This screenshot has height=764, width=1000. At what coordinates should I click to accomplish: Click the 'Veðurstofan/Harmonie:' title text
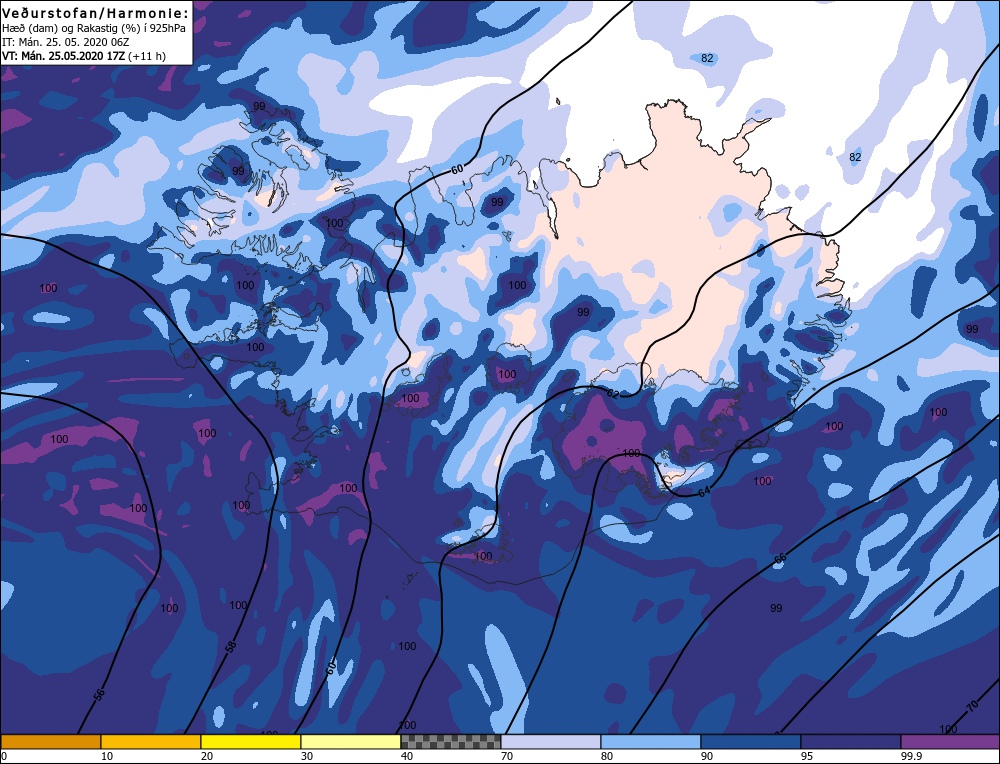(96, 13)
